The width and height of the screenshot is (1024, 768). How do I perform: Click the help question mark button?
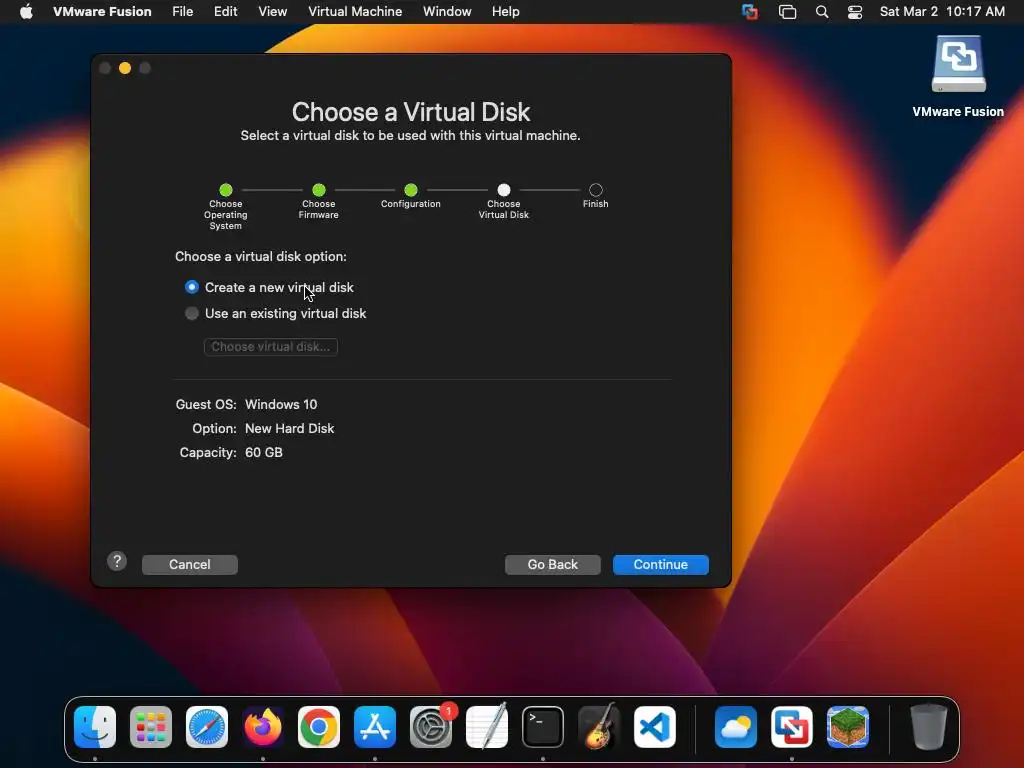click(x=117, y=561)
